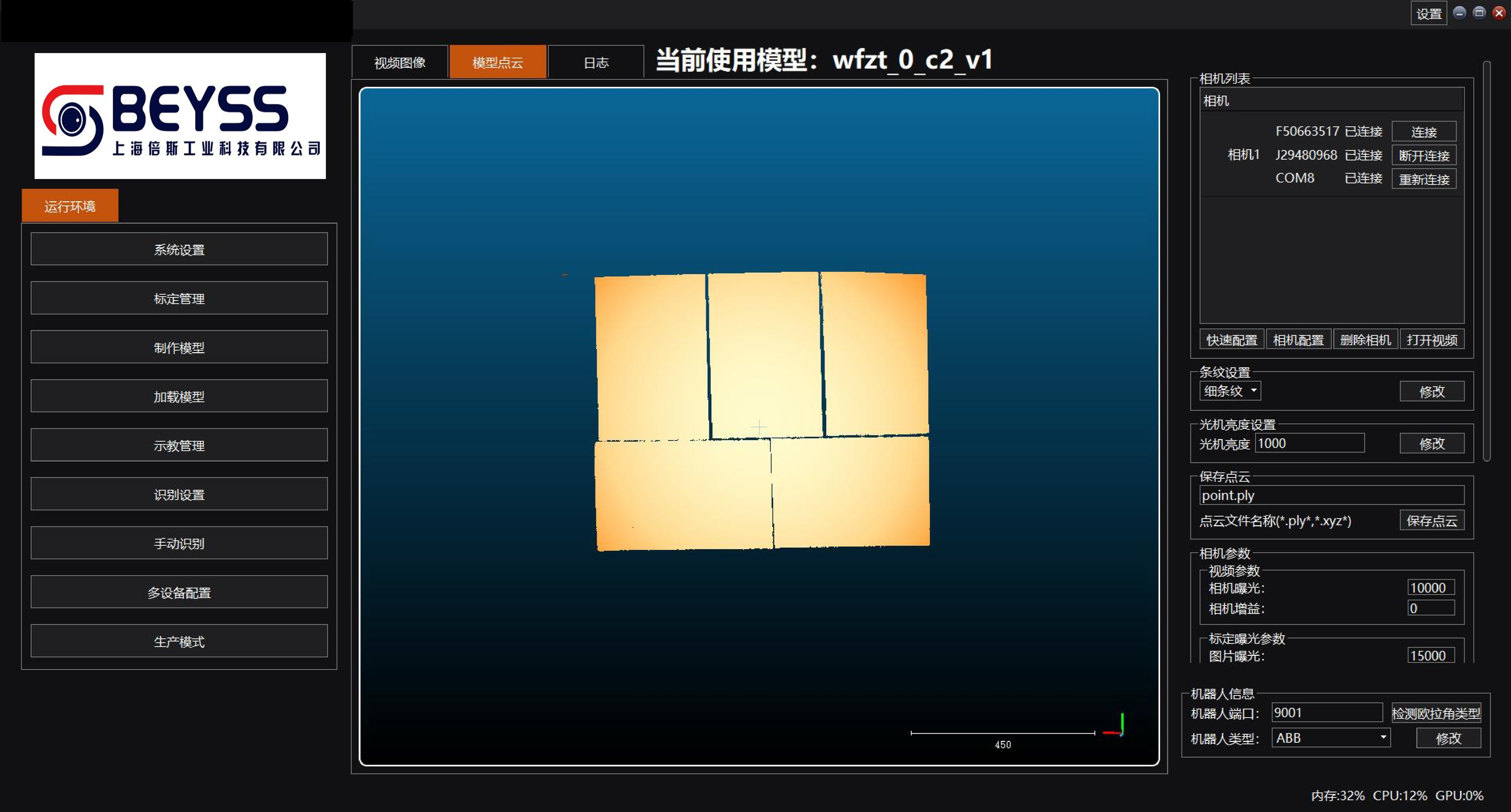
Task: Click the 内存:32% status text
Action: (x=1337, y=796)
